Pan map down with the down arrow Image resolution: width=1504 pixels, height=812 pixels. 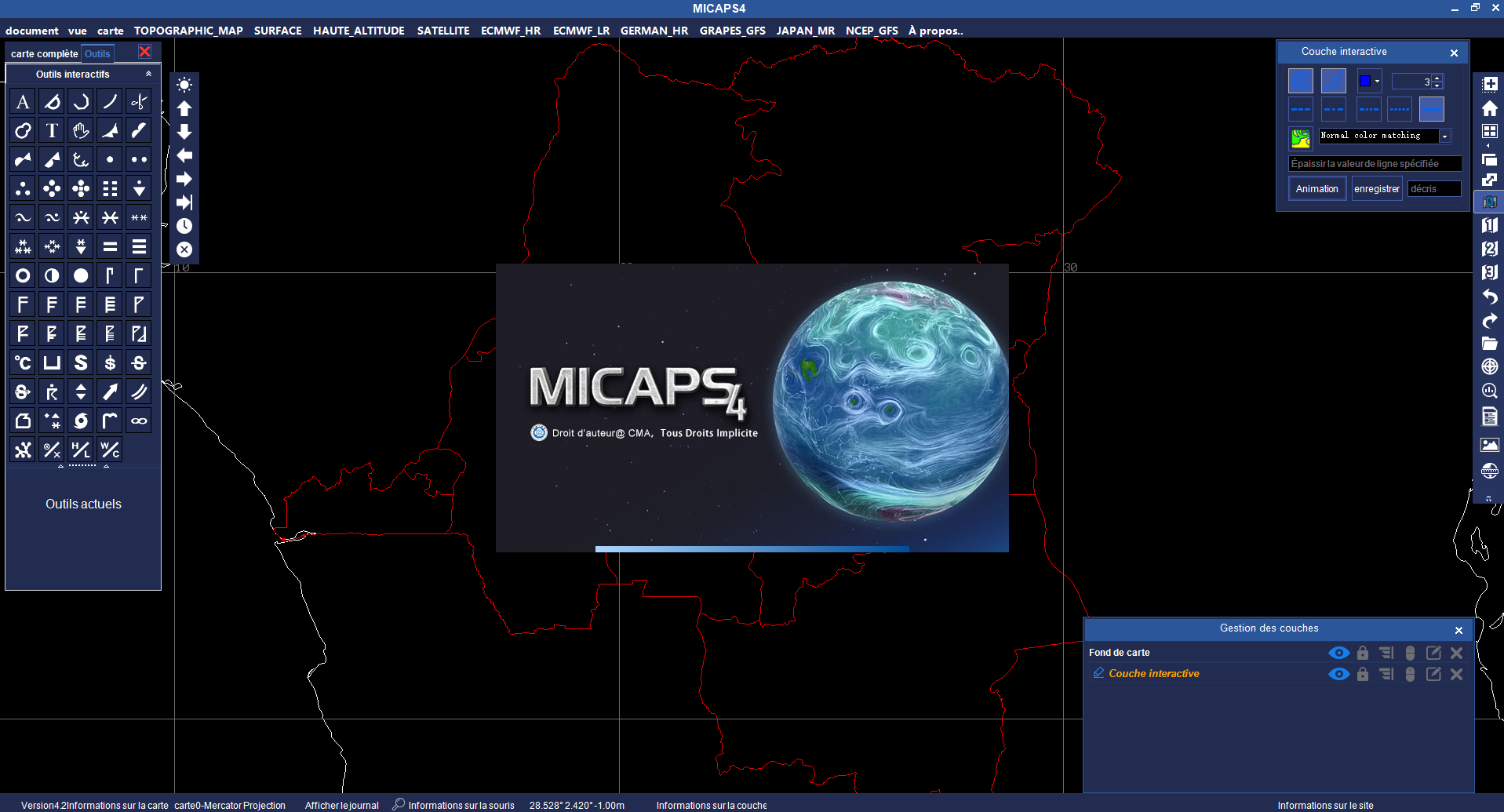184,132
